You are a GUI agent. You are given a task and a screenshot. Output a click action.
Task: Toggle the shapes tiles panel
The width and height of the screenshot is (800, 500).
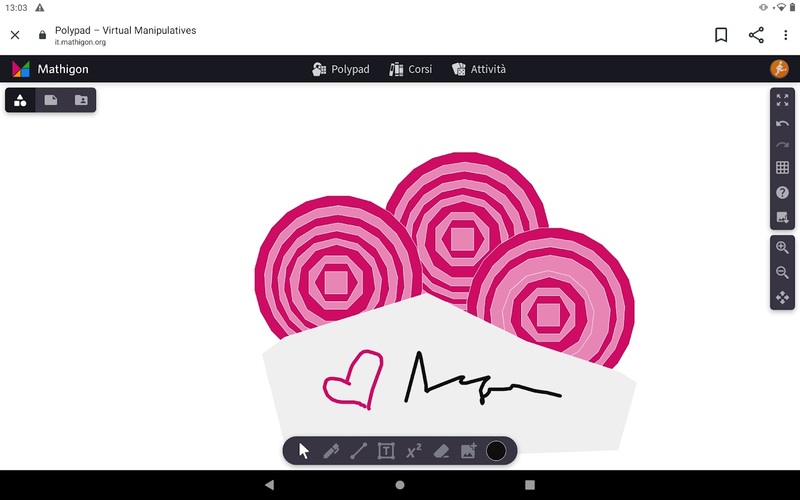[20, 100]
